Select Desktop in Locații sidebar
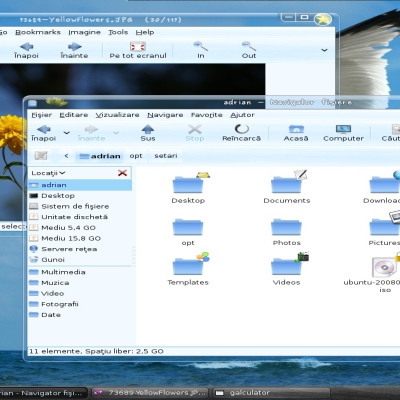This screenshot has width=400, height=400. [80, 196]
